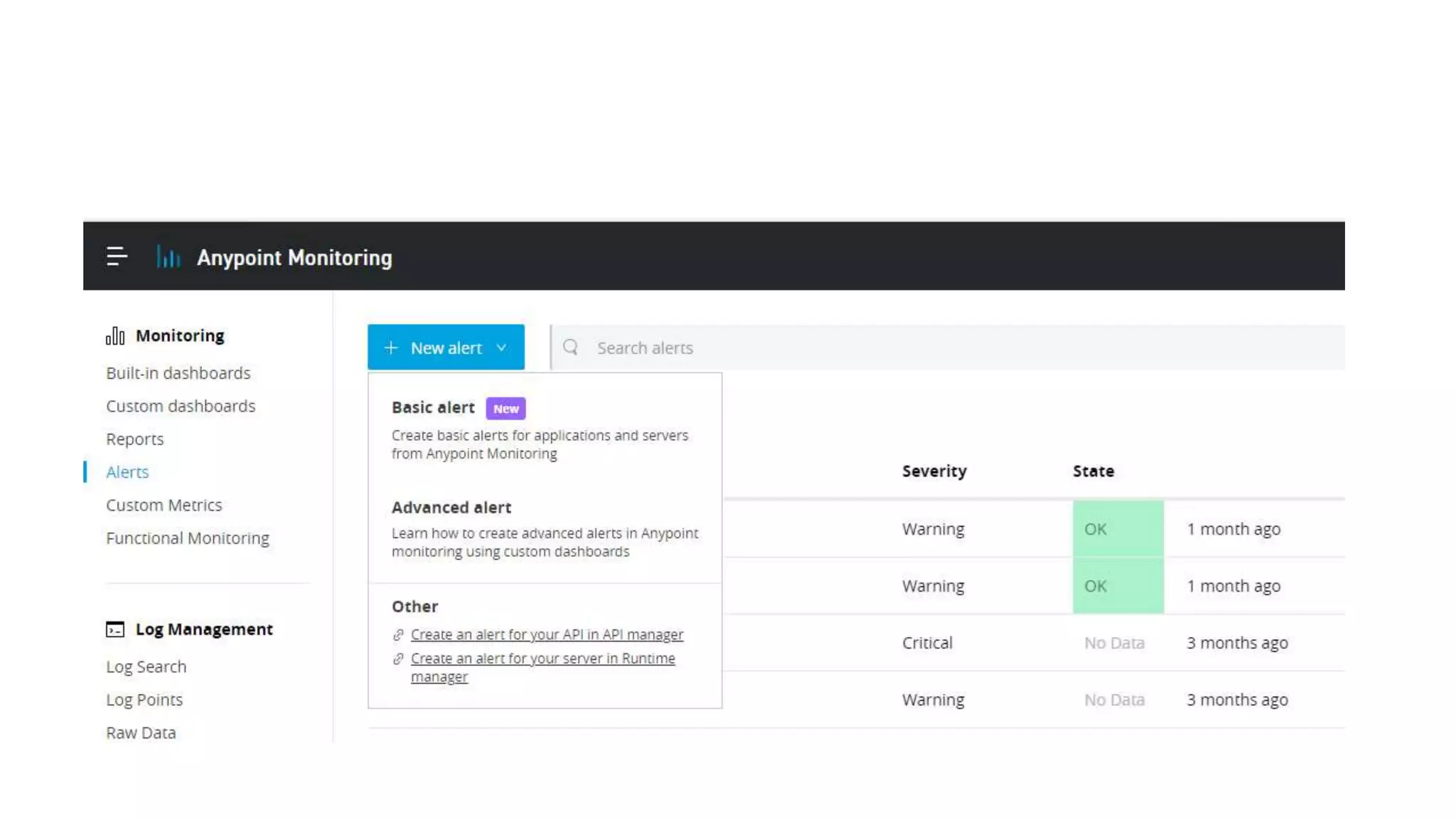Screen dimensions: 1456x819
Task: Click the hamburger menu icon
Action: pos(117,257)
